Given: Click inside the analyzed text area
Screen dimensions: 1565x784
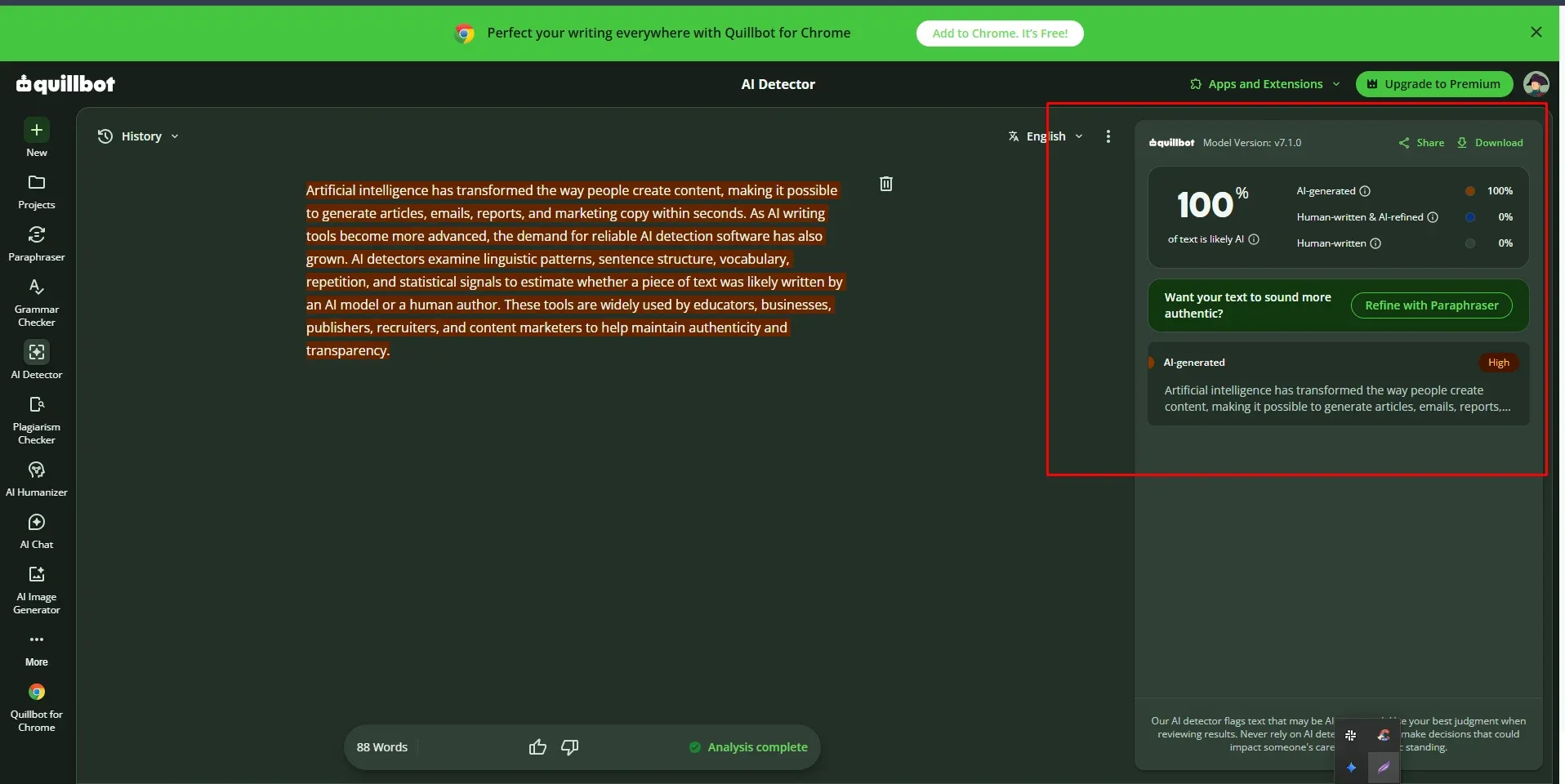Looking at the screenshot, I should [574, 270].
